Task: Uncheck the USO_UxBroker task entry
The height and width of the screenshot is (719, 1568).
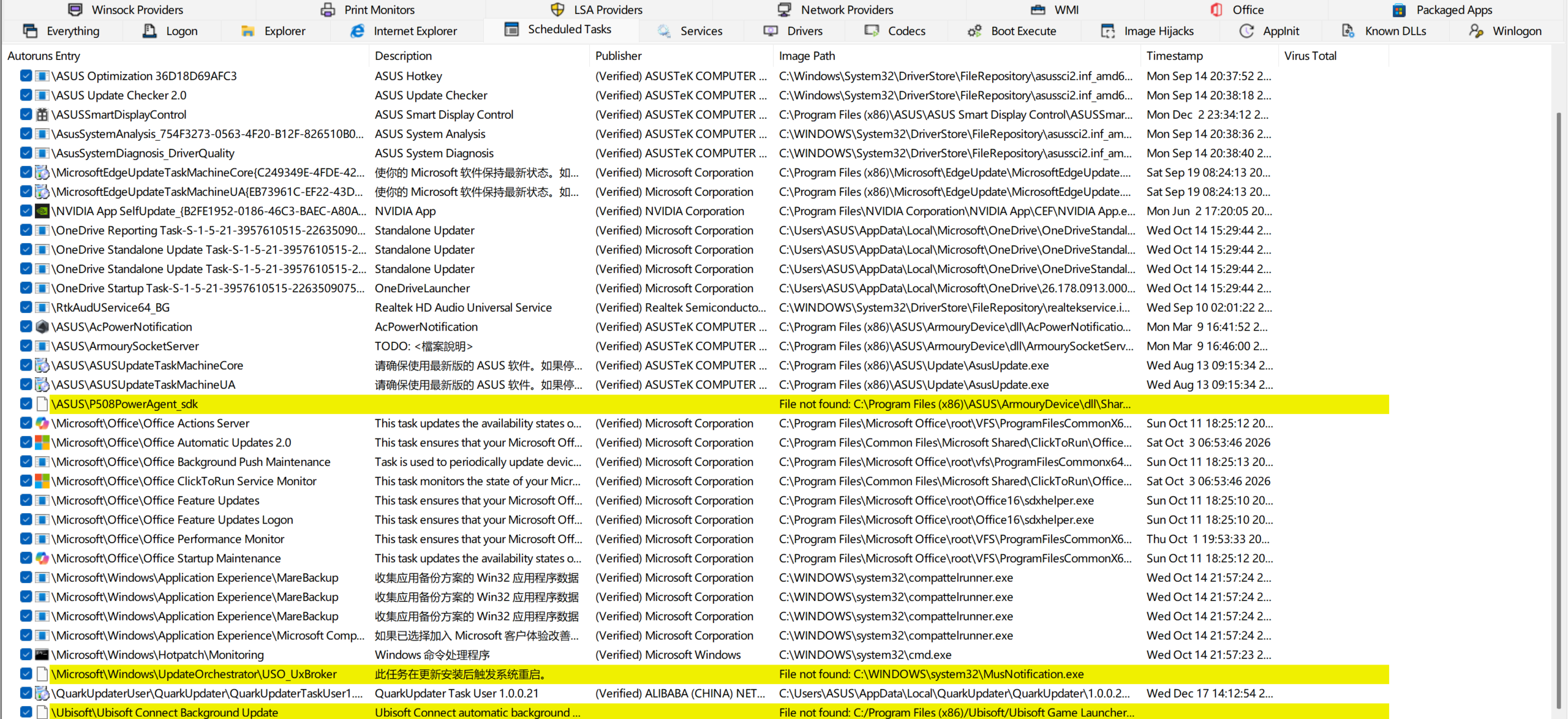Action: coord(26,674)
